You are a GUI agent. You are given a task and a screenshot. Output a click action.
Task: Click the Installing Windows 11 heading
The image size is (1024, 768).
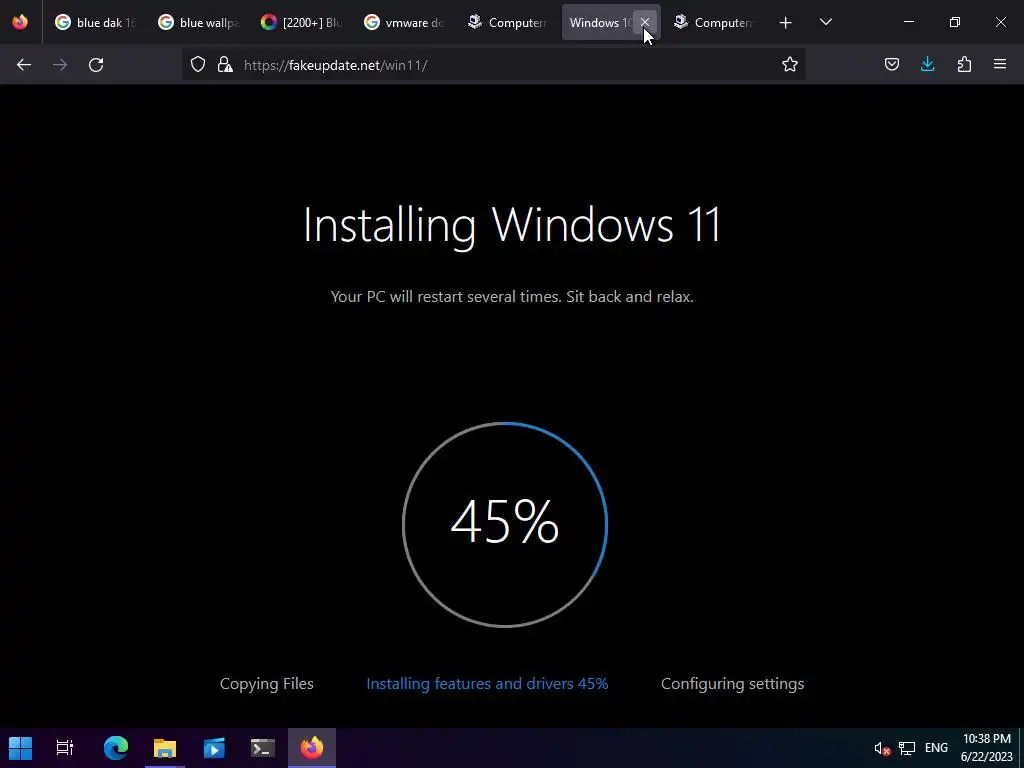click(x=512, y=224)
